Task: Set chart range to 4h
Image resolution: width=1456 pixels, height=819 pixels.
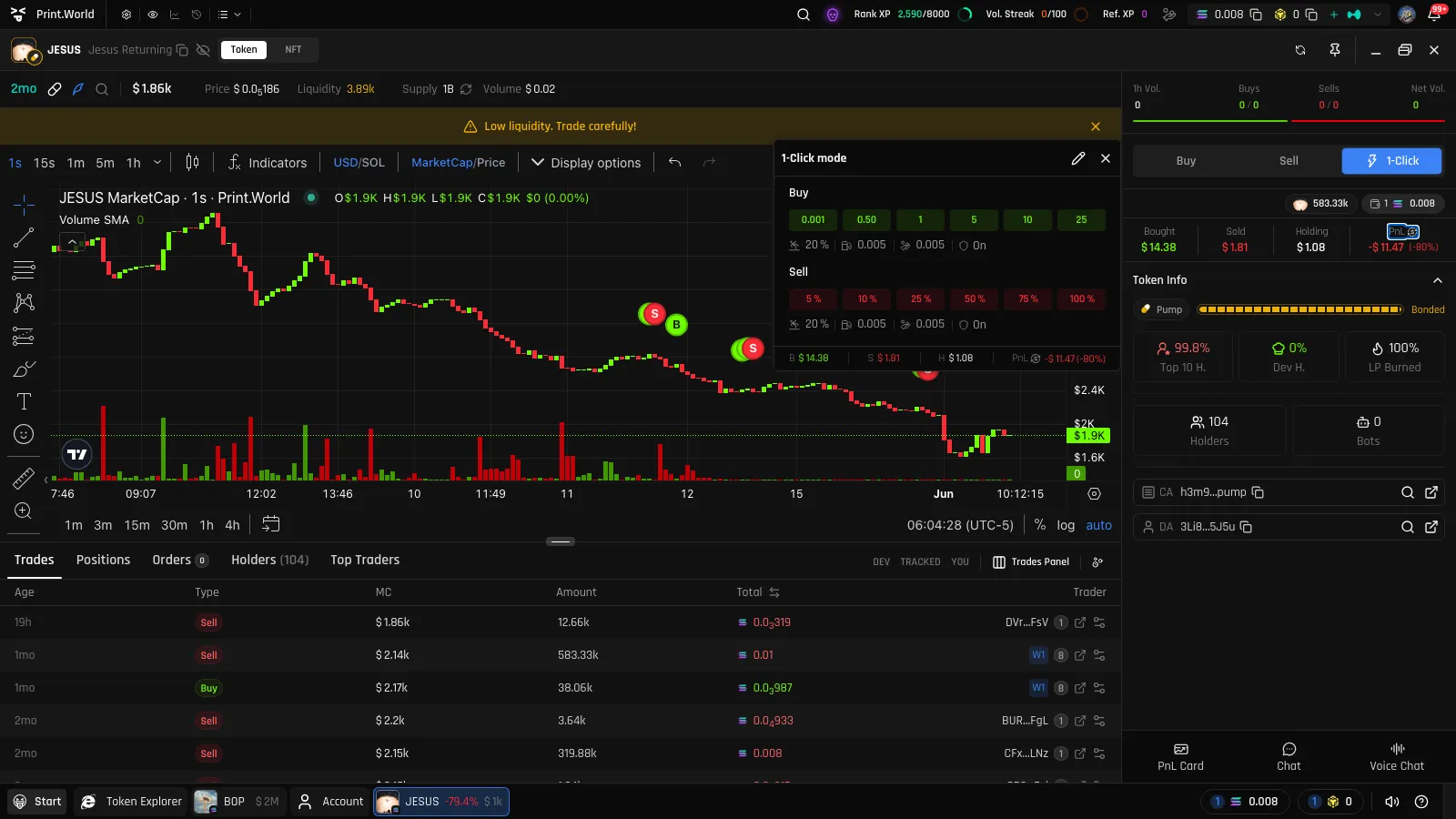Action: point(232,525)
